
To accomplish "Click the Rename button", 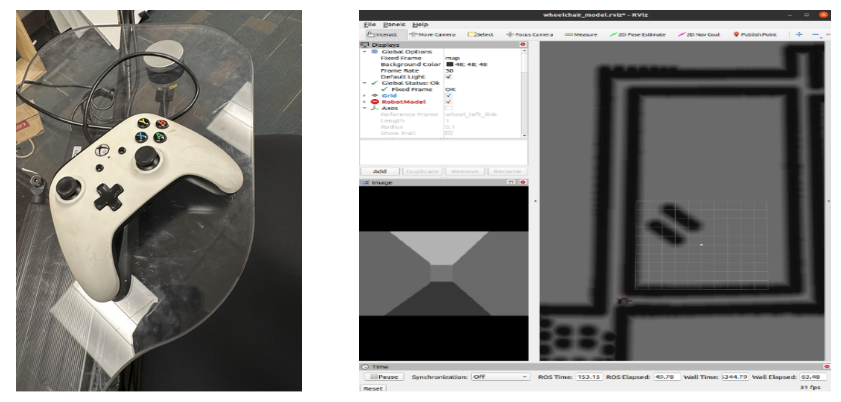I will click(x=506, y=172).
